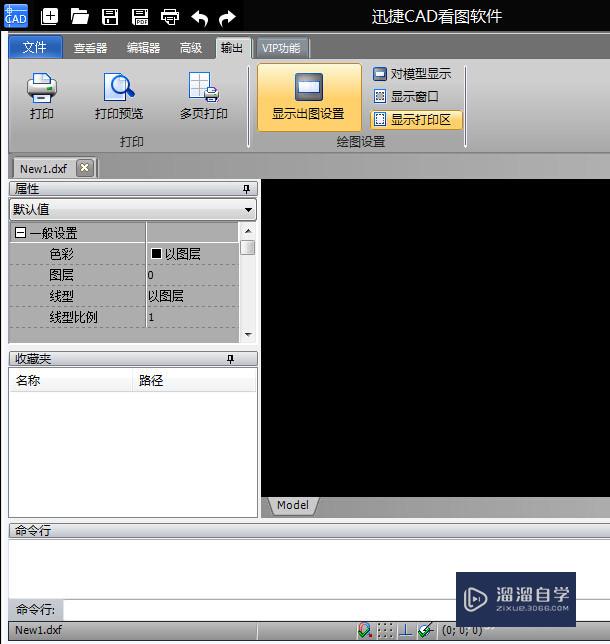Click the properties scrollbar thumb

[248, 247]
